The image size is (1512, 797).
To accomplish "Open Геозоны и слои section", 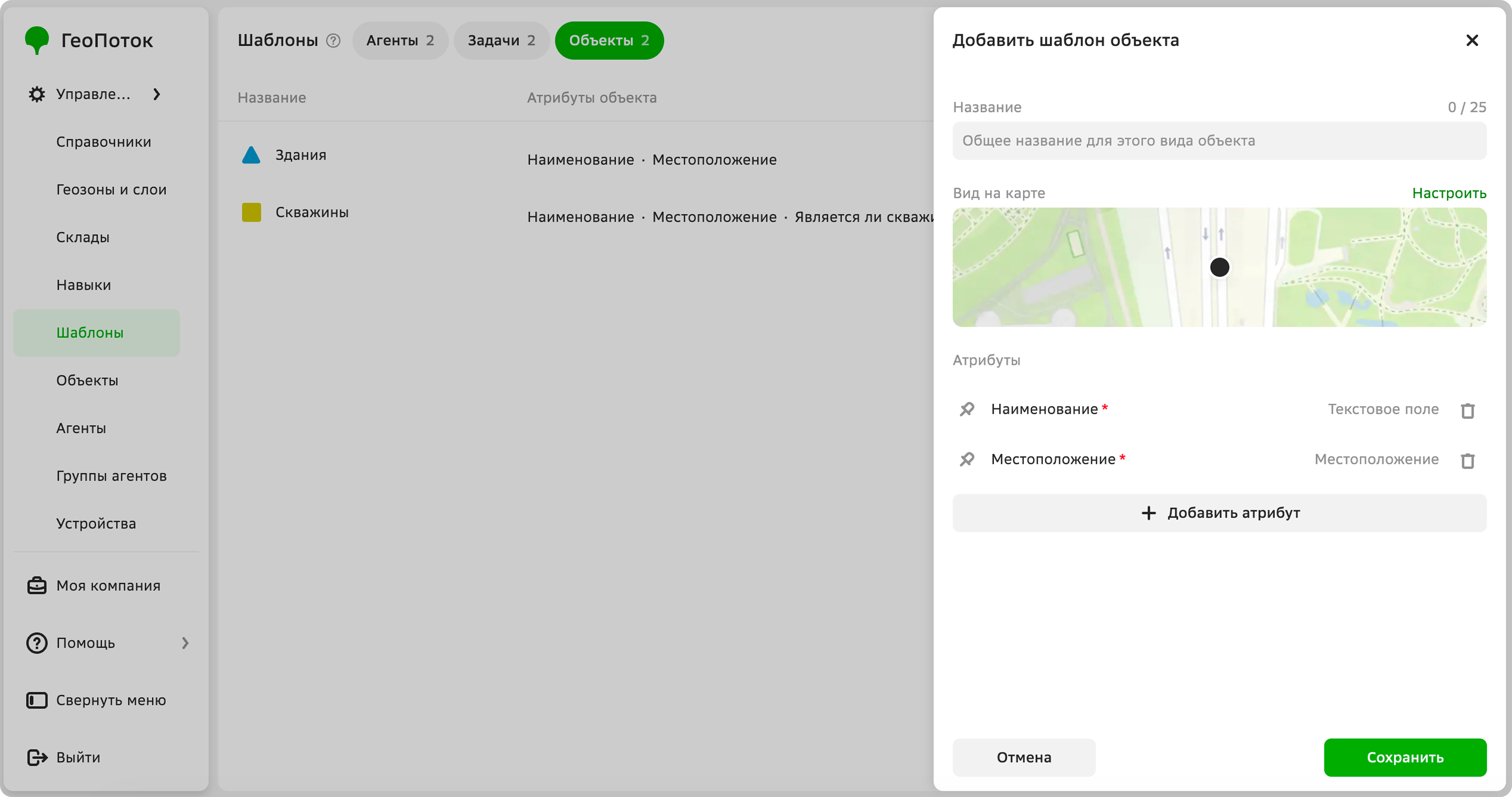I will click(112, 189).
